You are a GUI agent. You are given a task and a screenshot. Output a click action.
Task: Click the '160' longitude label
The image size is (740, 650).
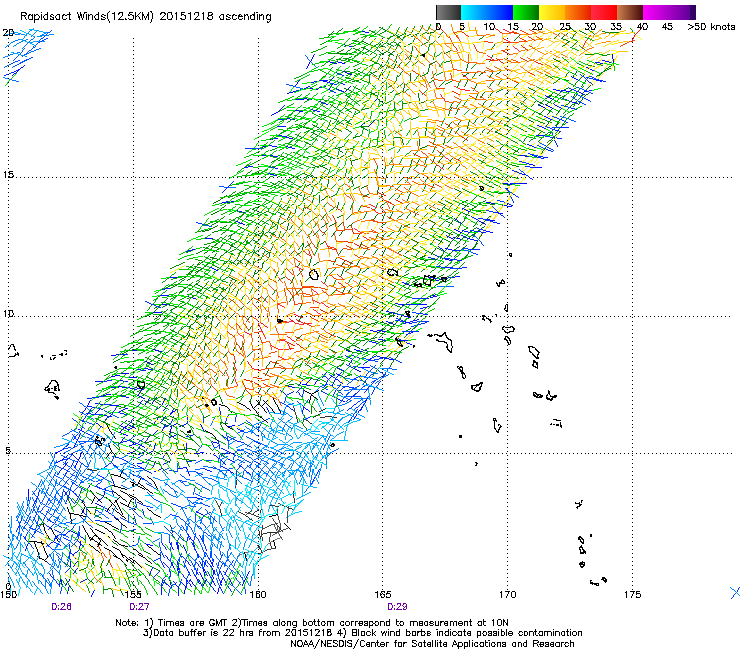point(258,594)
